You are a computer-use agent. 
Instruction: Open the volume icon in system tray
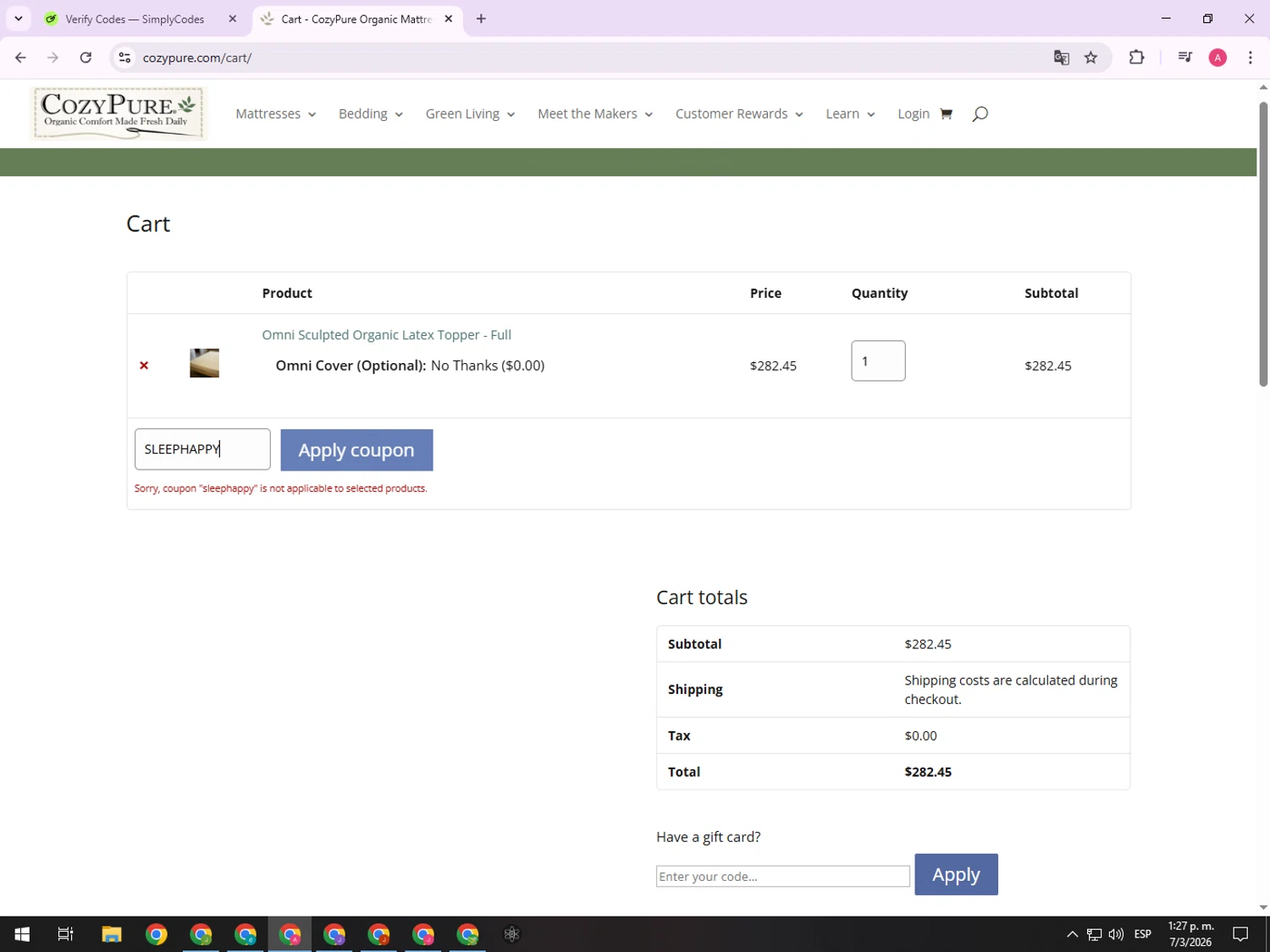click(1116, 934)
